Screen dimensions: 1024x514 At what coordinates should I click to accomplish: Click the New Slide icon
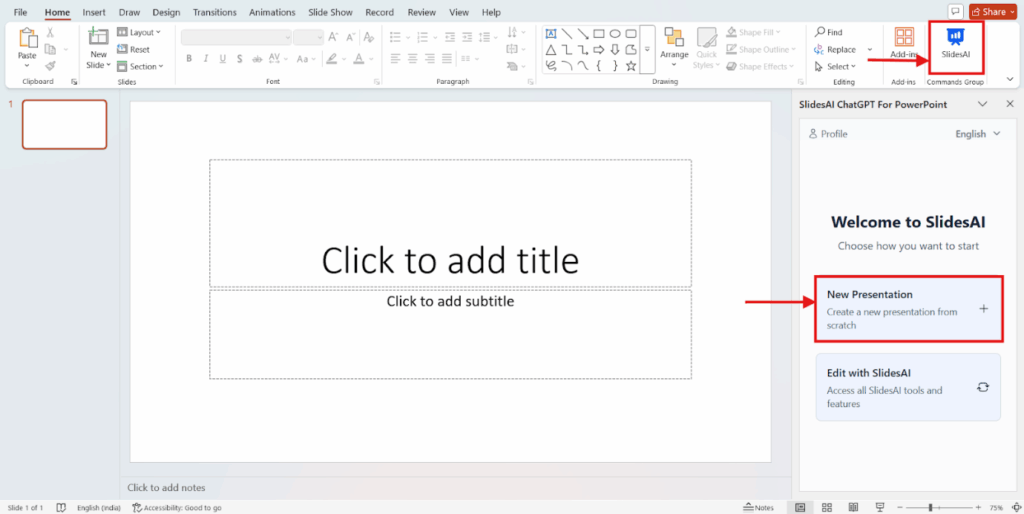98,38
